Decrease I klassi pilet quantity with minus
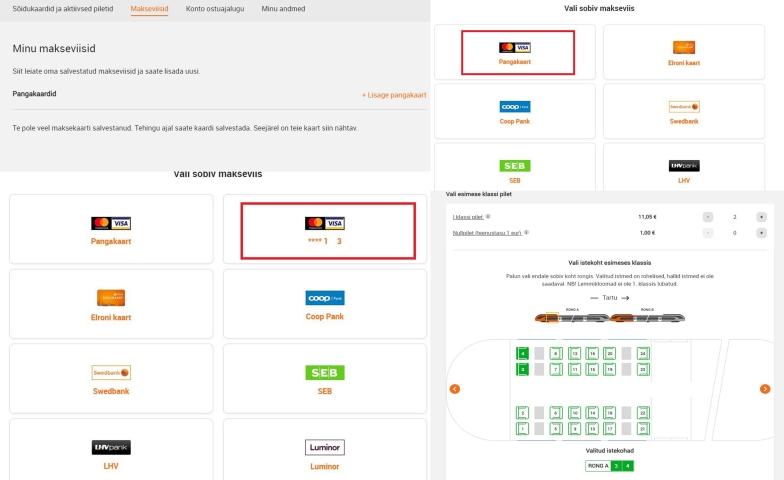Image resolution: width=784 pixels, height=480 pixels. [x=708, y=217]
